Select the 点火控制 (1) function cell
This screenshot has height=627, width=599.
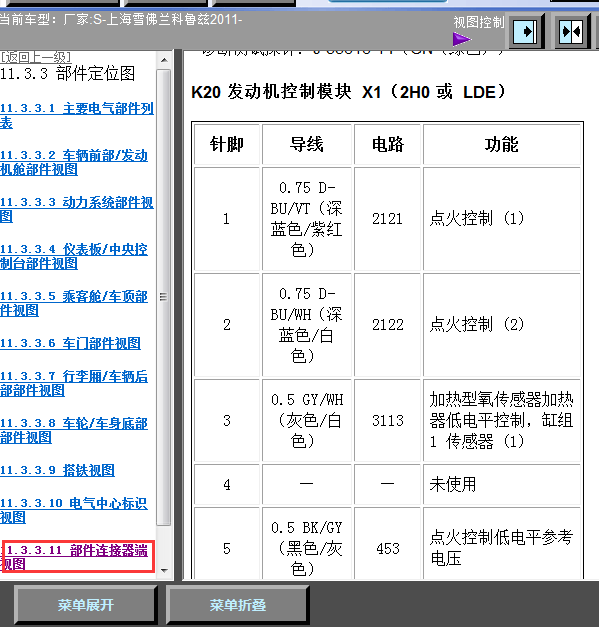tap(501, 219)
